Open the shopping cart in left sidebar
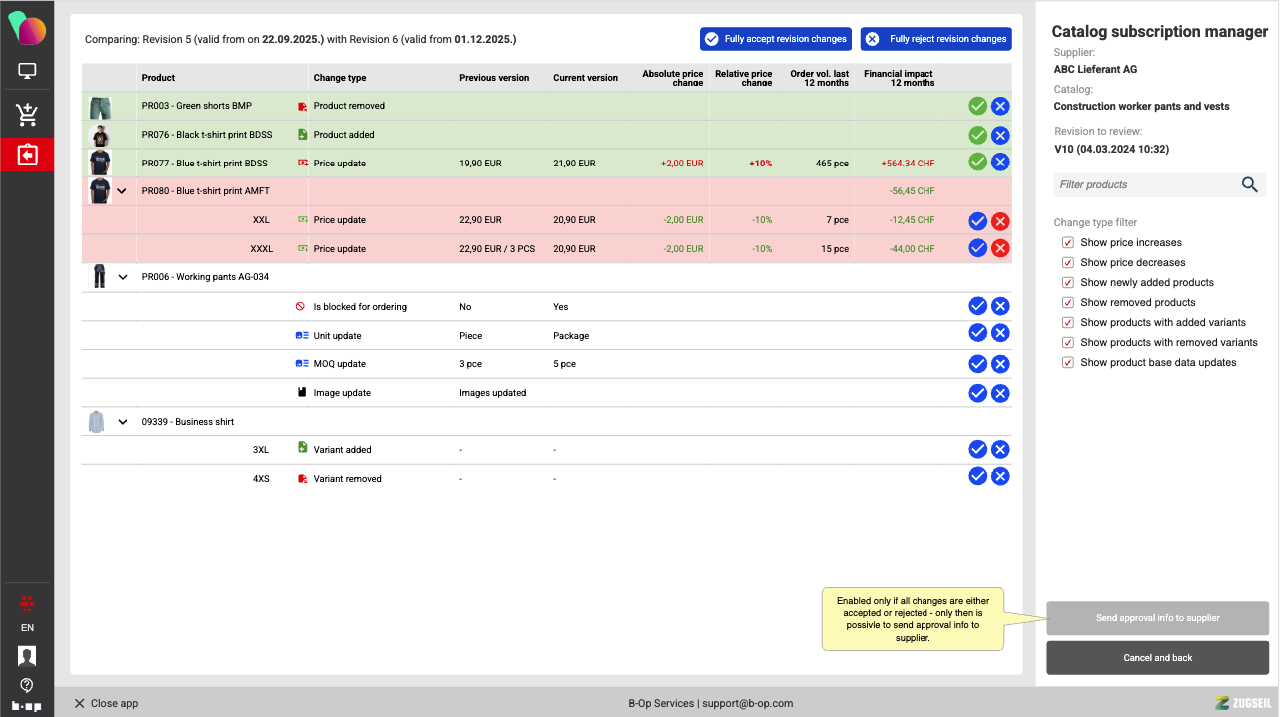This screenshot has height=717, width=1280. [x=27, y=115]
